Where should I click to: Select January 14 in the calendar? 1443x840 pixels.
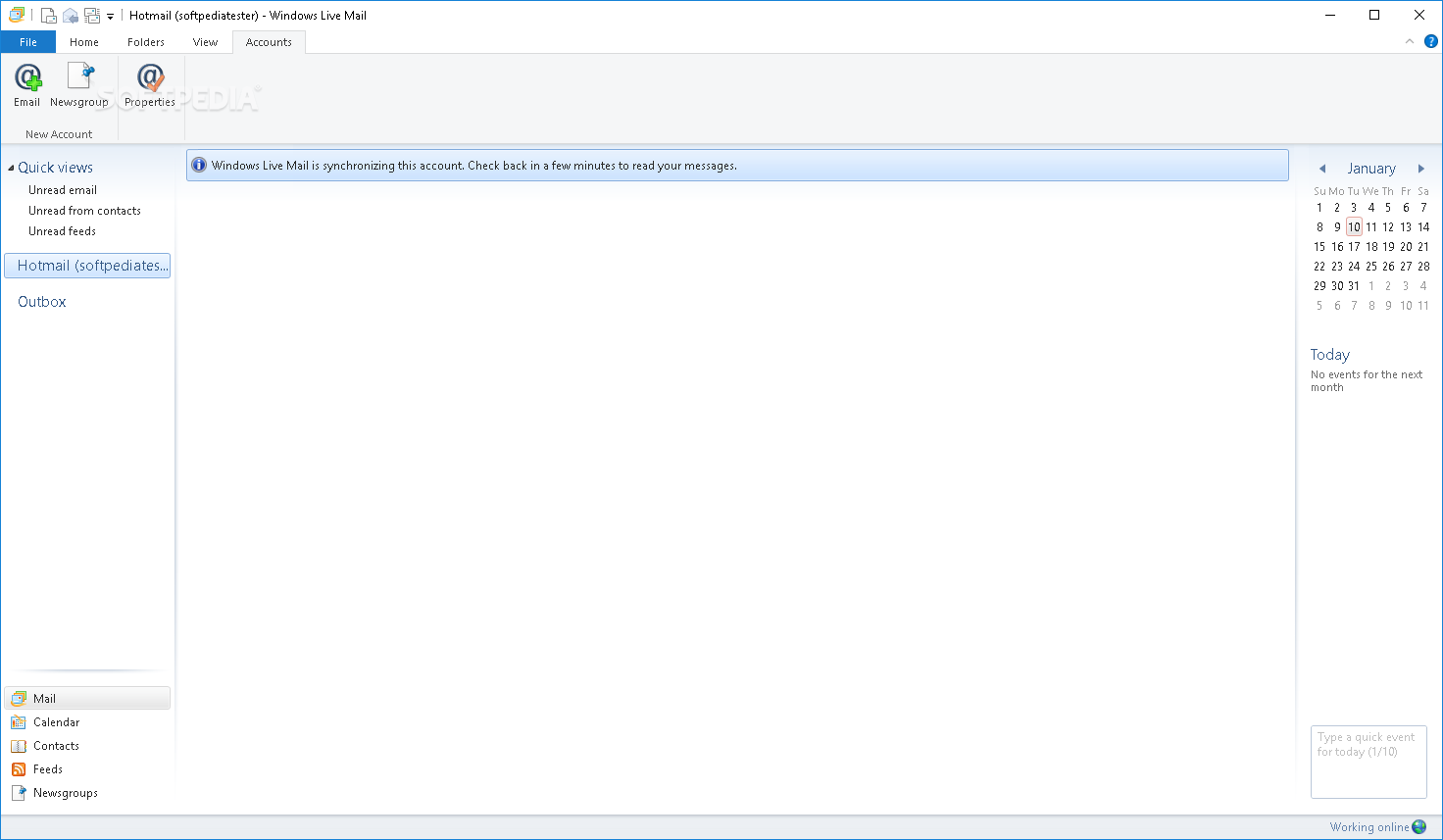[x=1423, y=226]
